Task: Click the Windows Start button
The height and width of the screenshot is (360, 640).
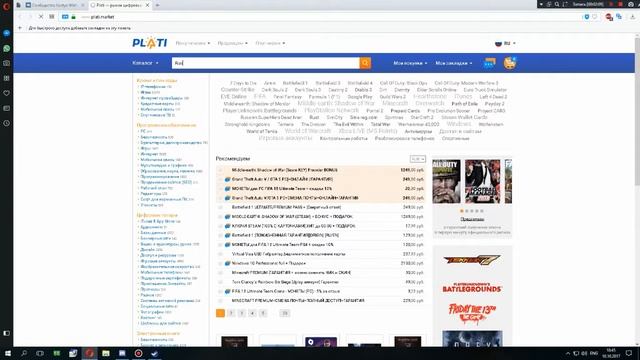Action: coord(7,353)
